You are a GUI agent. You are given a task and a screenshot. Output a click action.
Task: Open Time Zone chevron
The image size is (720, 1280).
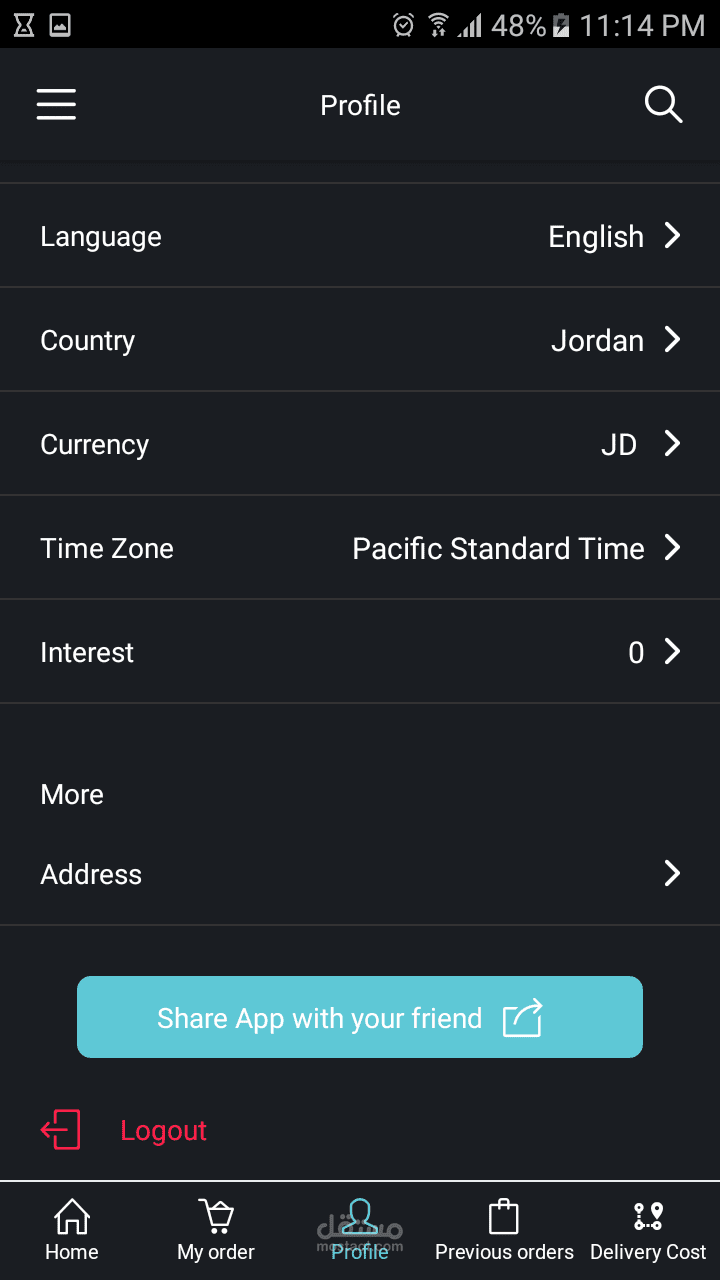point(673,548)
